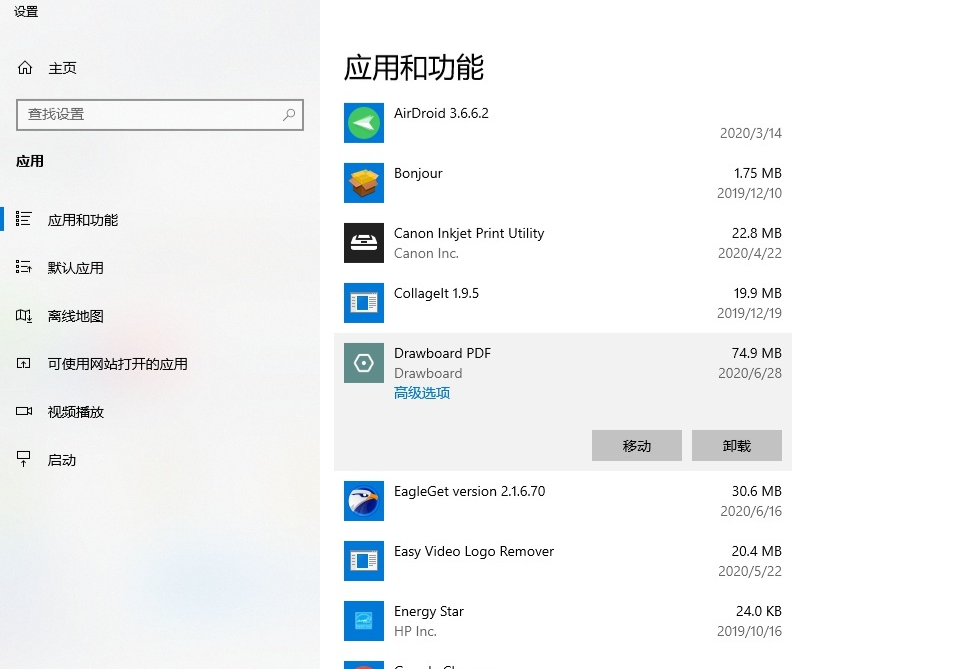Click the 离线地图 map icon

[23, 315]
